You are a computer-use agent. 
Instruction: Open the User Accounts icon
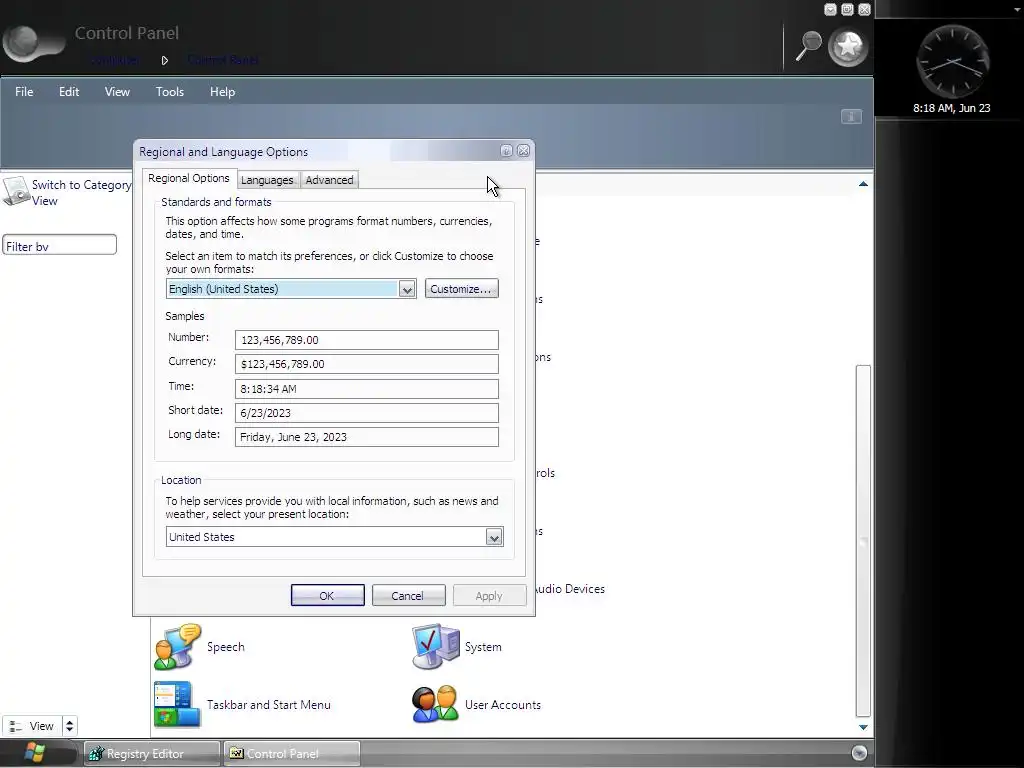pyautogui.click(x=436, y=705)
